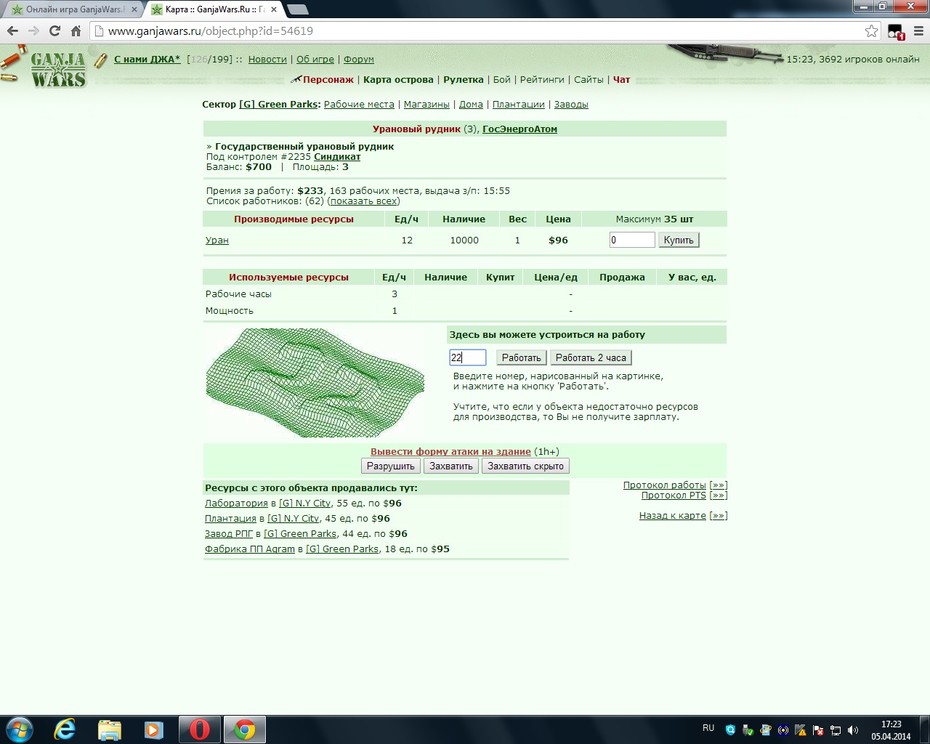Image resolution: width=930 pixels, height=744 pixels.
Task: Click 'показать всех' workers link
Action: click(x=364, y=201)
